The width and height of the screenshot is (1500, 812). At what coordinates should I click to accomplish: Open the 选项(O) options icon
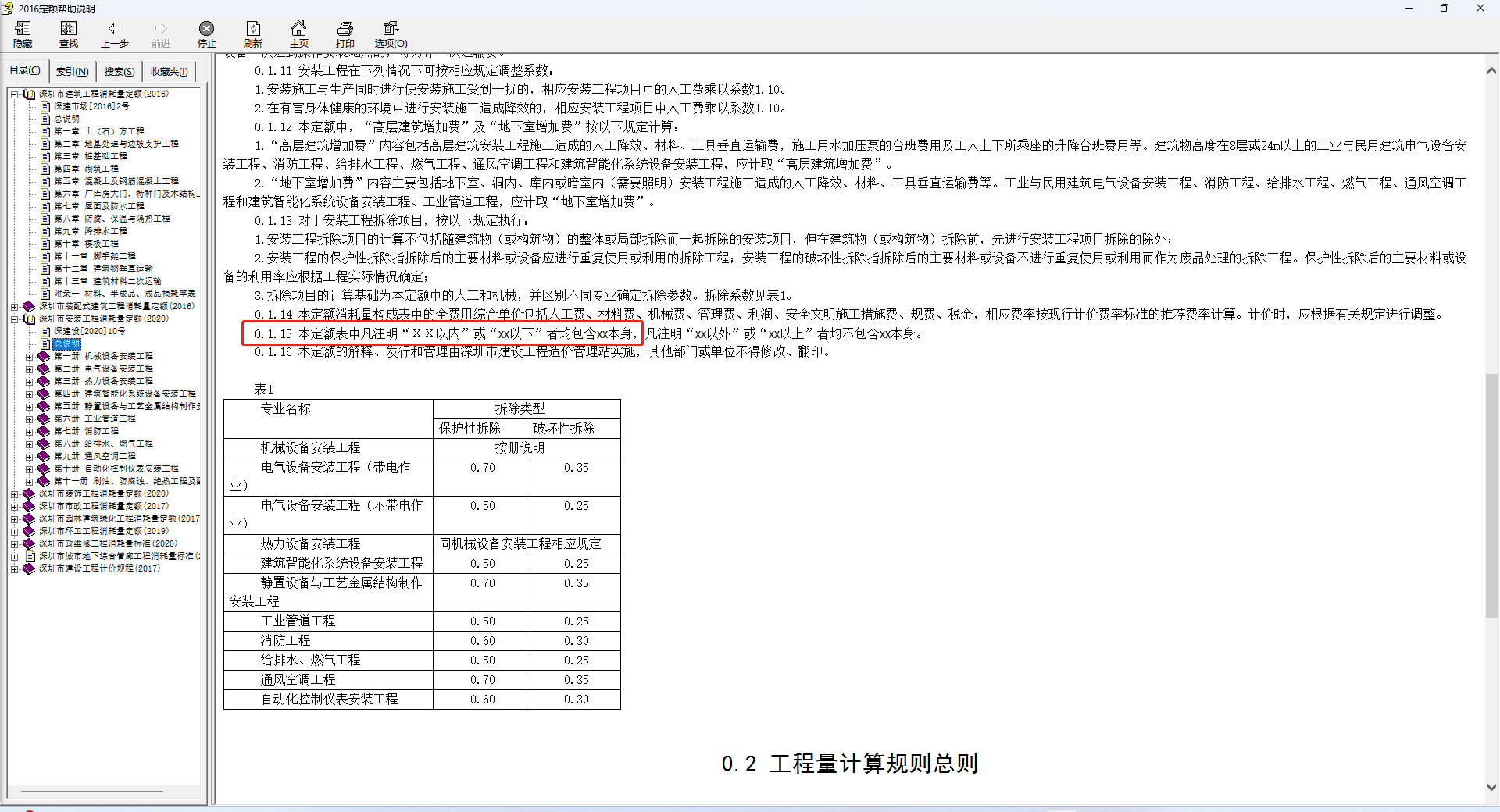pos(391,35)
